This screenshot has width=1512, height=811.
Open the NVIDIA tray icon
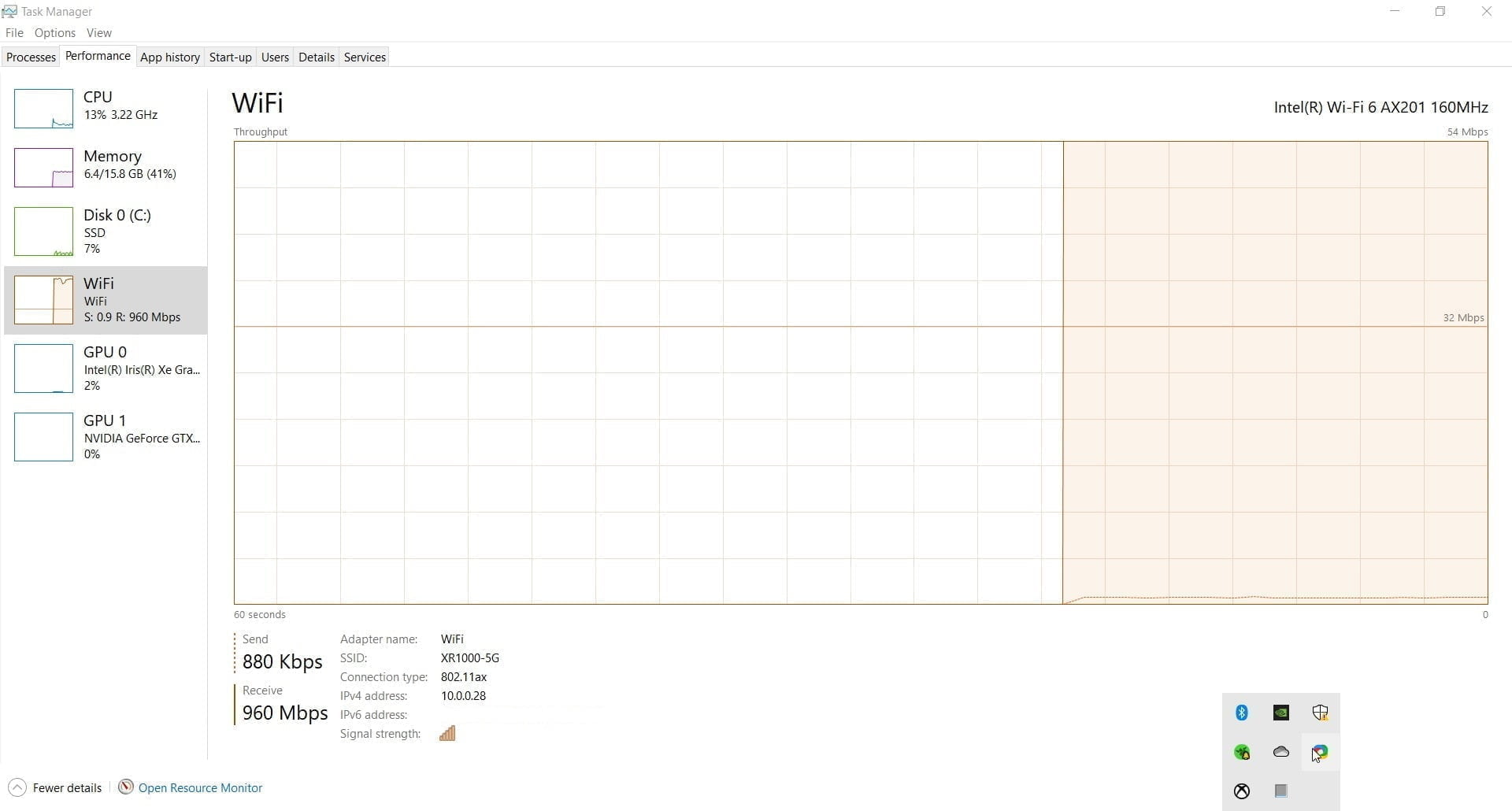[1281, 713]
